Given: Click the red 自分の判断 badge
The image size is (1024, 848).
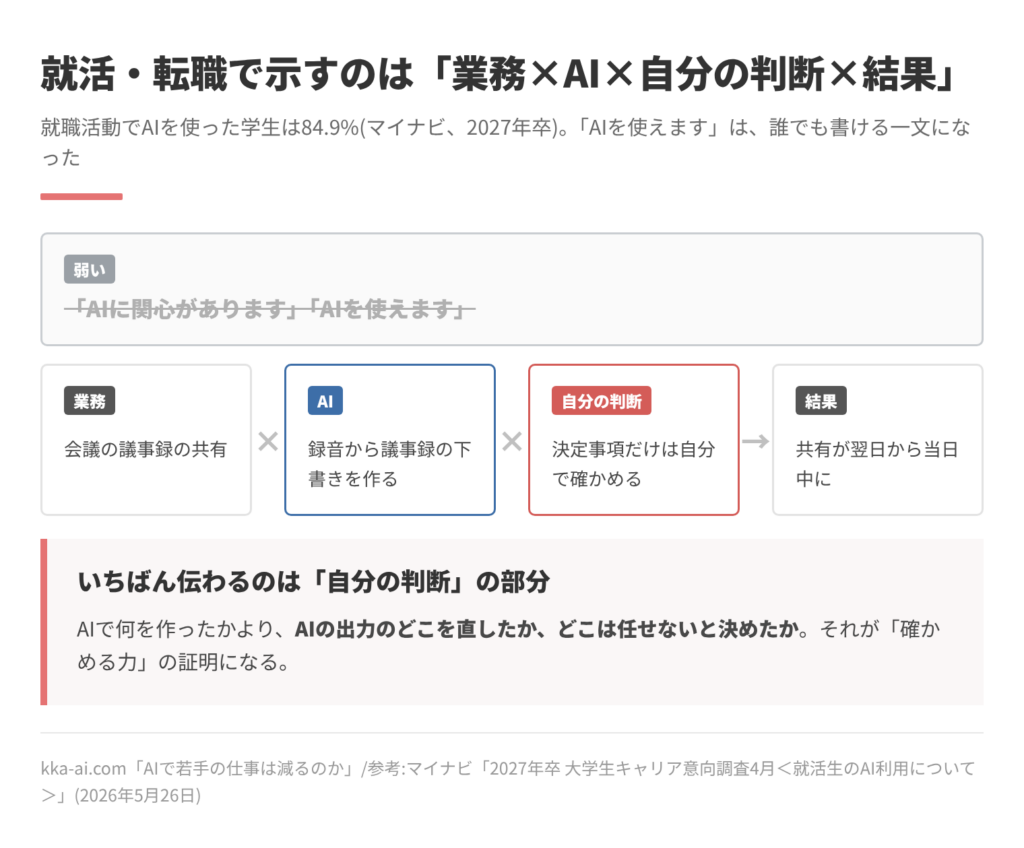Looking at the screenshot, I should [x=601, y=401].
